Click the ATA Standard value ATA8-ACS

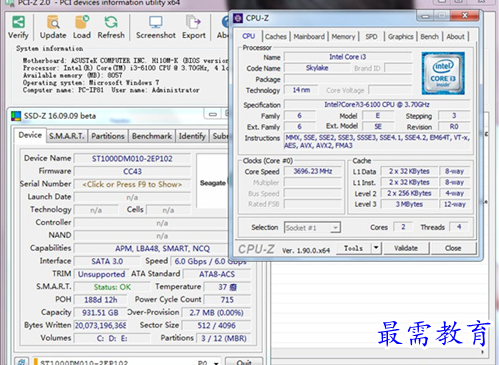[217, 274]
